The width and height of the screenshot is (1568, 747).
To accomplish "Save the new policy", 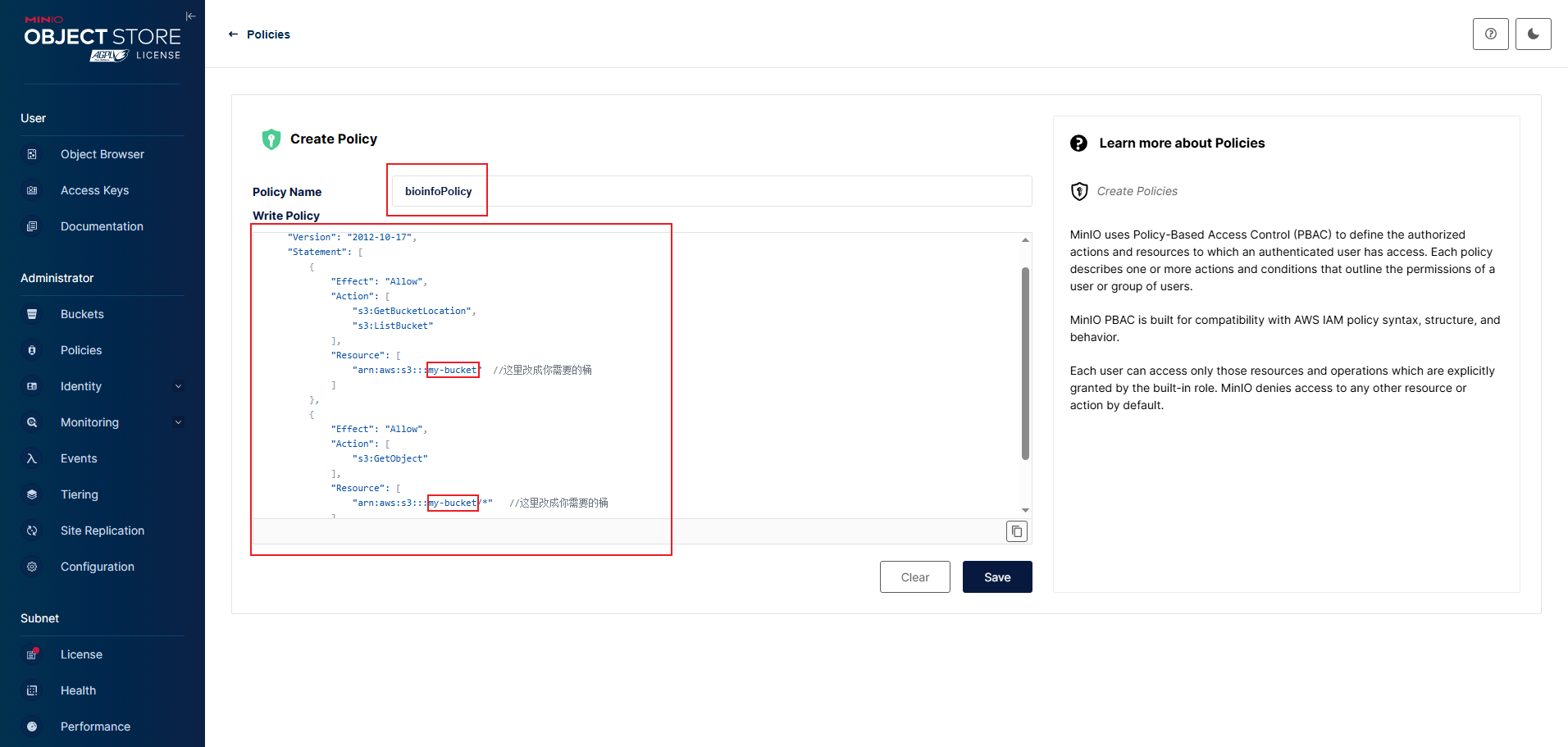I will tap(997, 577).
